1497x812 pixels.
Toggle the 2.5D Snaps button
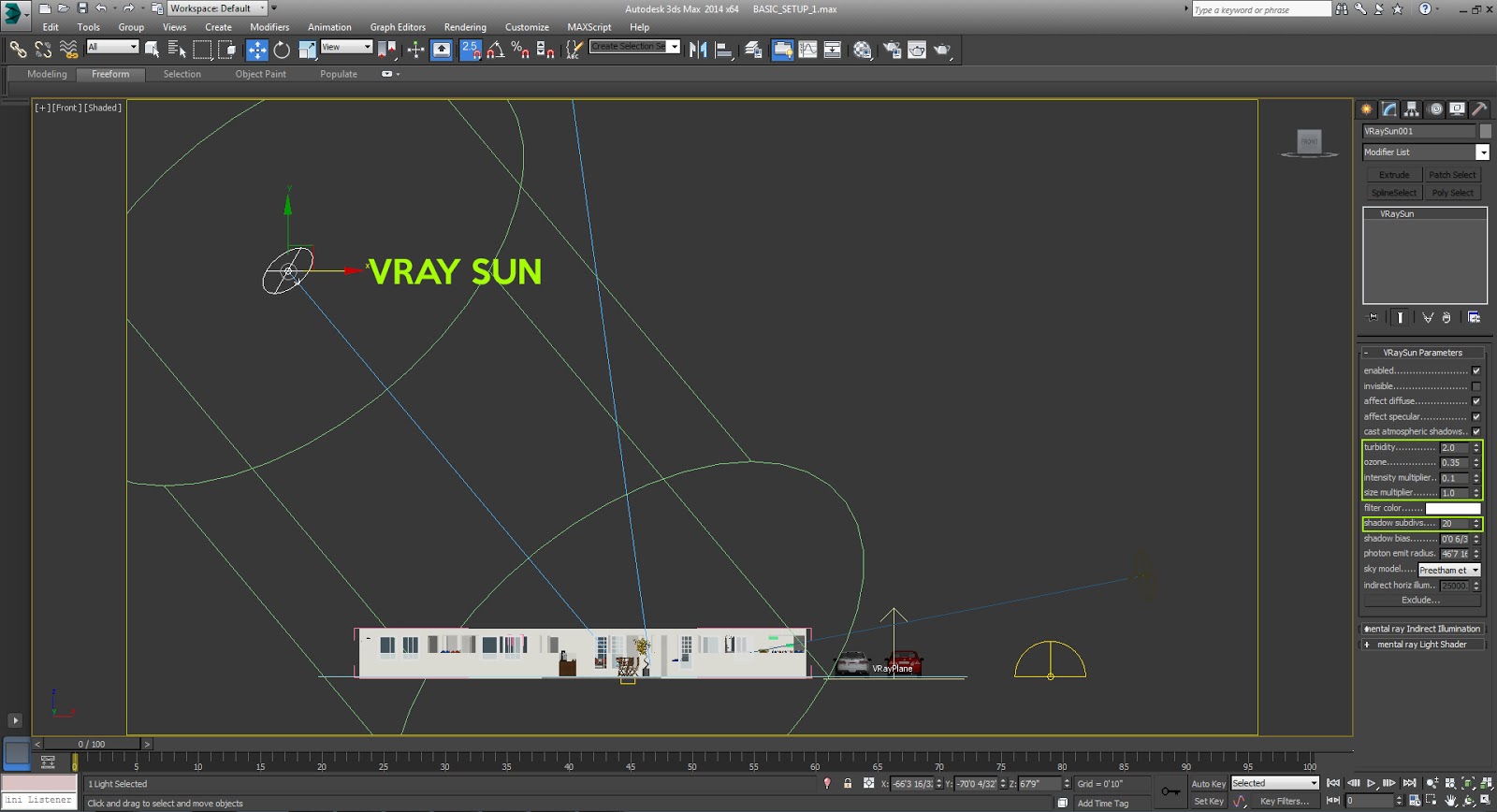pyautogui.click(x=471, y=50)
